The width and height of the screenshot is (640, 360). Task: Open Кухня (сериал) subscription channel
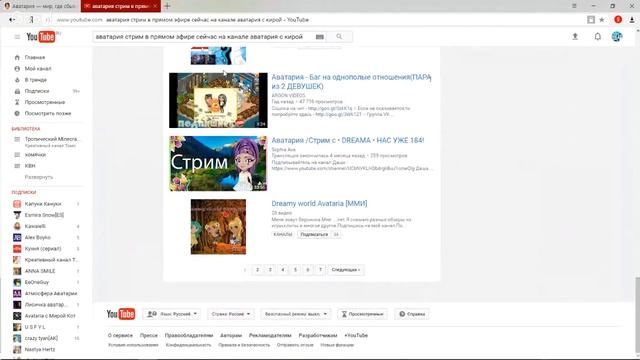[x=43, y=249]
